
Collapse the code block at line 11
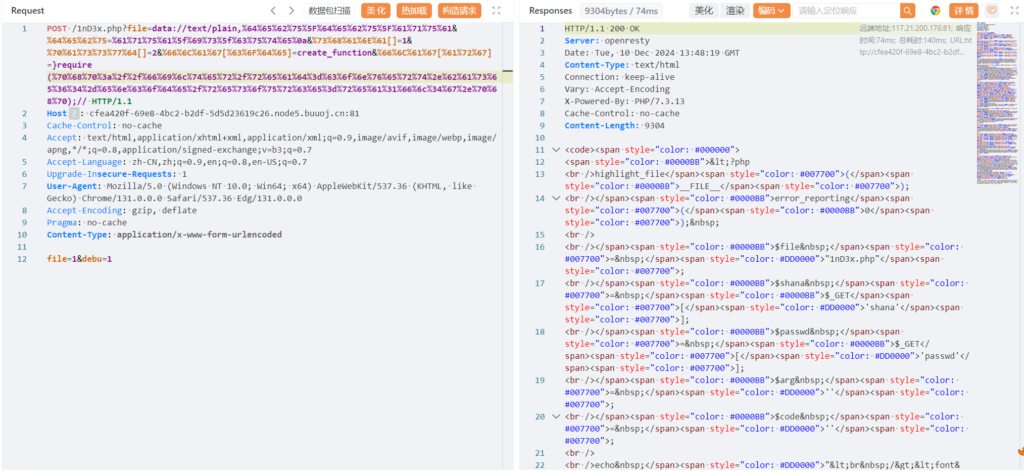555,149
